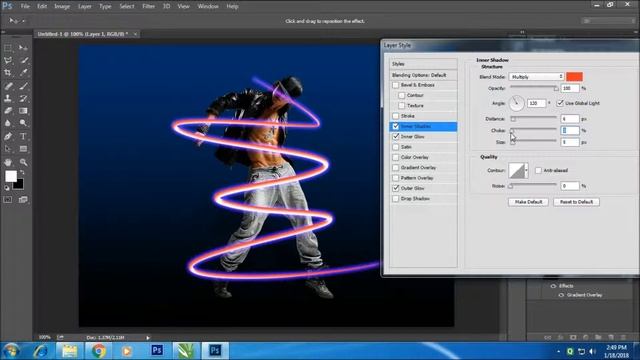The width and height of the screenshot is (640, 360).
Task: Click the Angle dial control
Action: 517,103
